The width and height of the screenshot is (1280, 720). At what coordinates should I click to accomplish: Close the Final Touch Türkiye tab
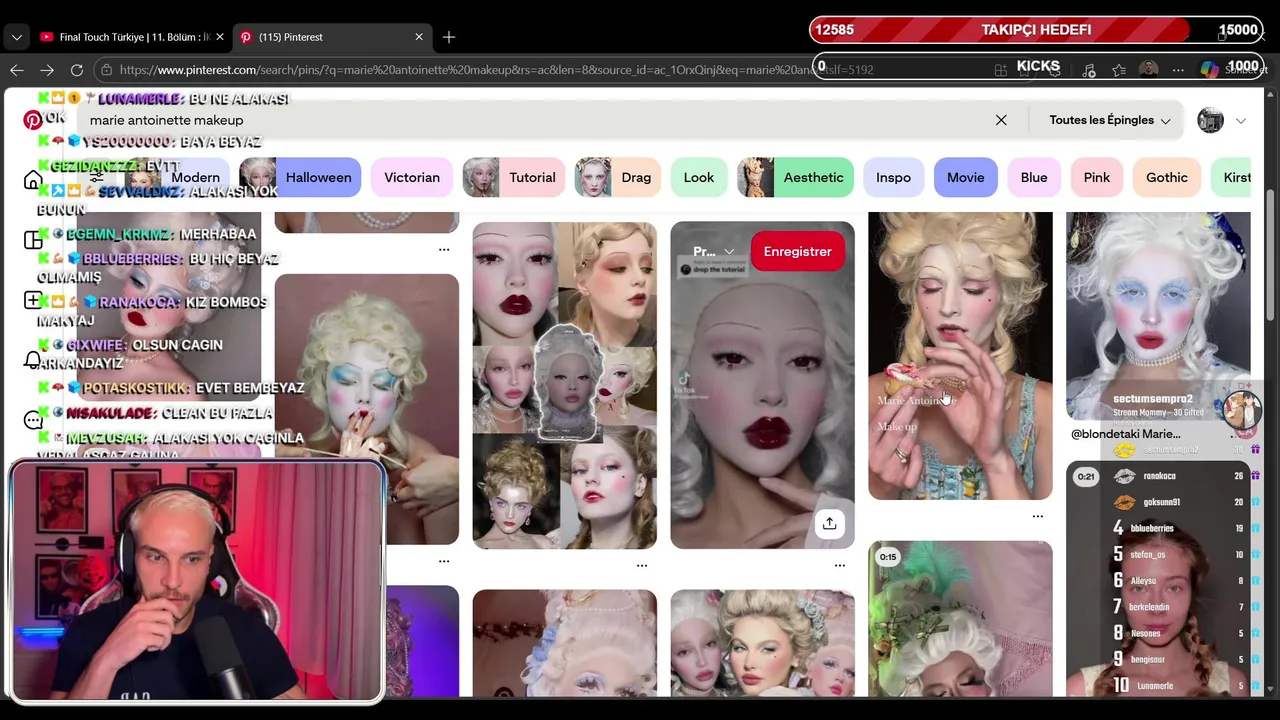coord(220,37)
